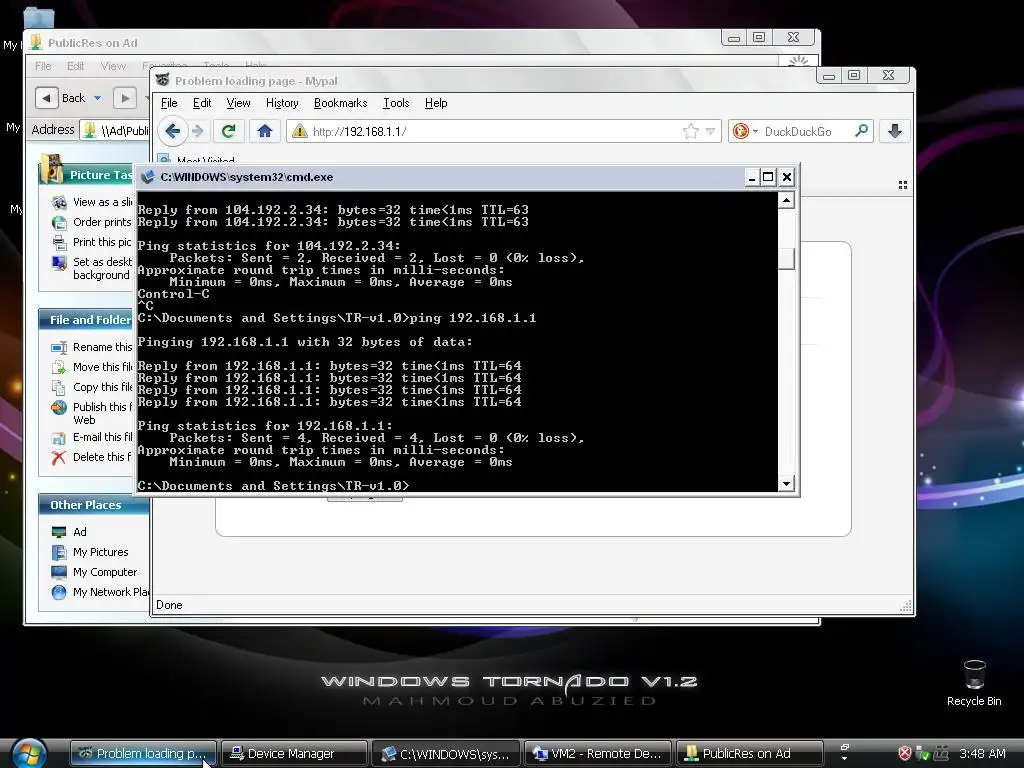
Task: Open the History menu in Mypal
Action: click(x=282, y=103)
